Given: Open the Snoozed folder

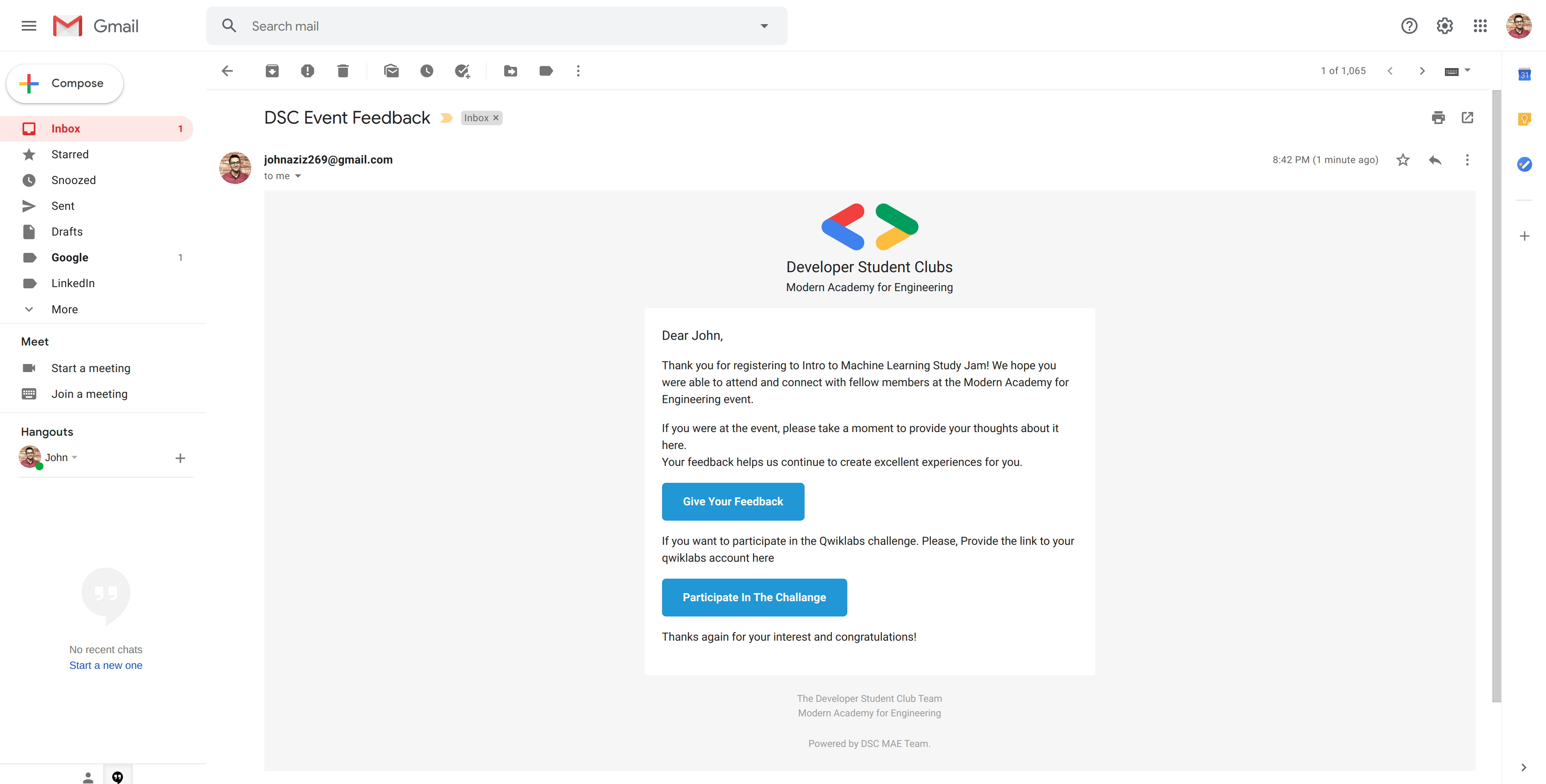Looking at the screenshot, I should 97,180.
